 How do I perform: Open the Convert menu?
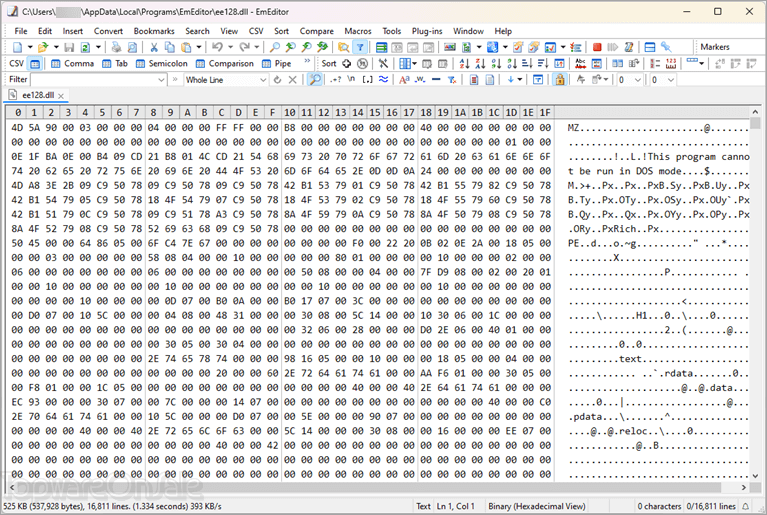coord(108,31)
